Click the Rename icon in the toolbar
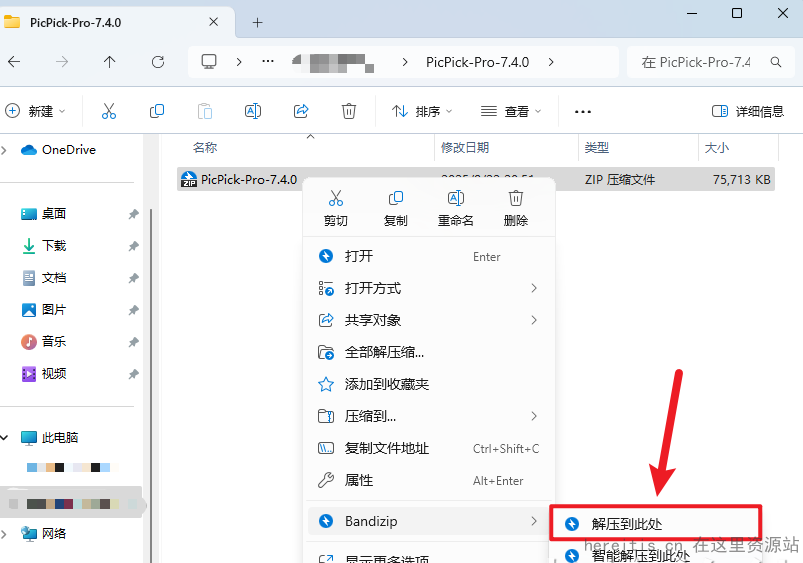803x563 pixels. pos(253,111)
